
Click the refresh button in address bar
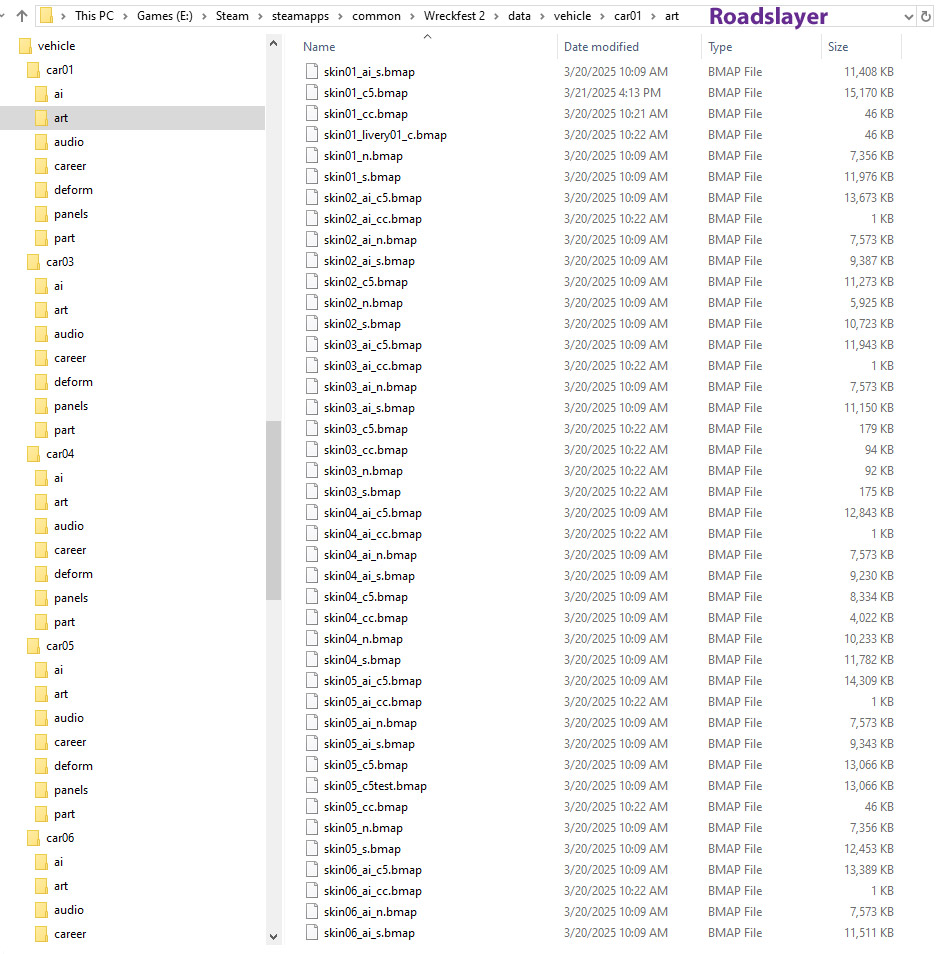pos(926,17)
